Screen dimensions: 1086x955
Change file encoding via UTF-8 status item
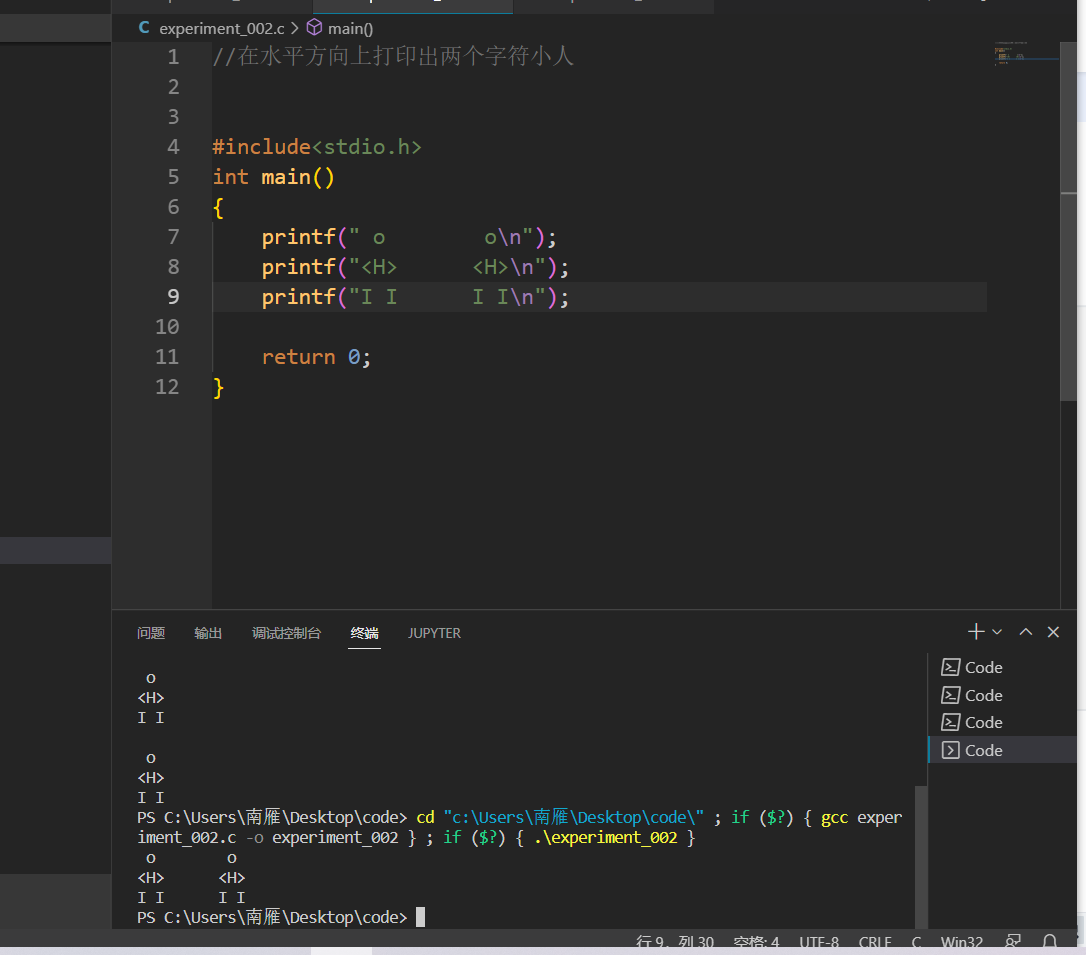click(x=819, y=942)
